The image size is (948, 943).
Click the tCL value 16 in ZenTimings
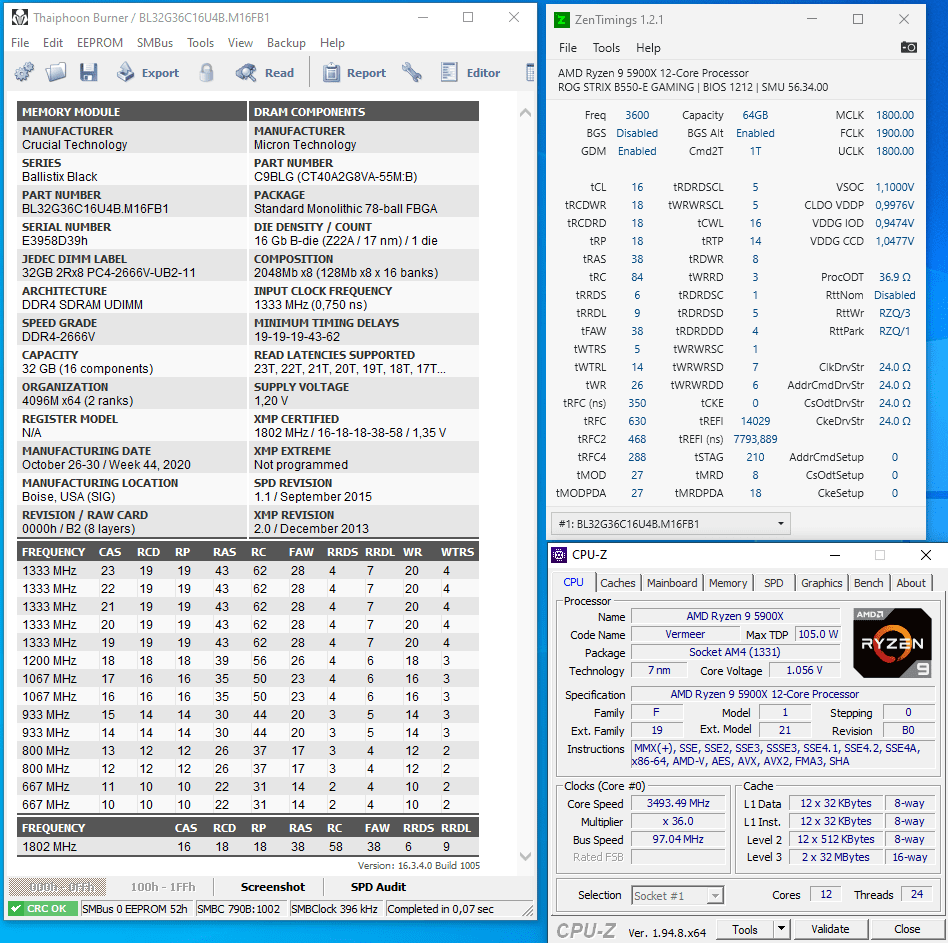point(637,187)
